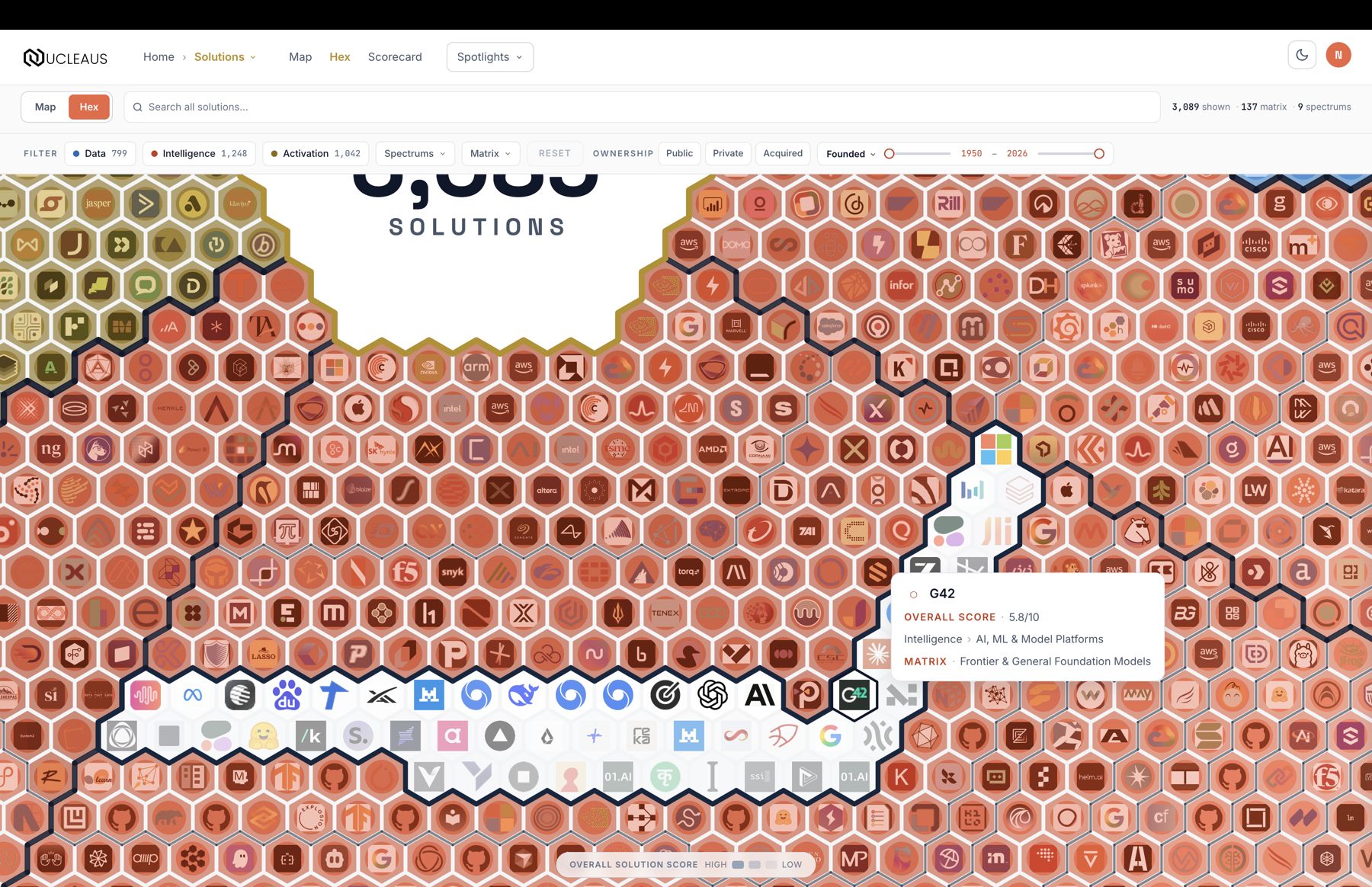Viewport: 1372px width, 887px height.
Task: Click the G42 tooltip title
Action: point(942,594)
